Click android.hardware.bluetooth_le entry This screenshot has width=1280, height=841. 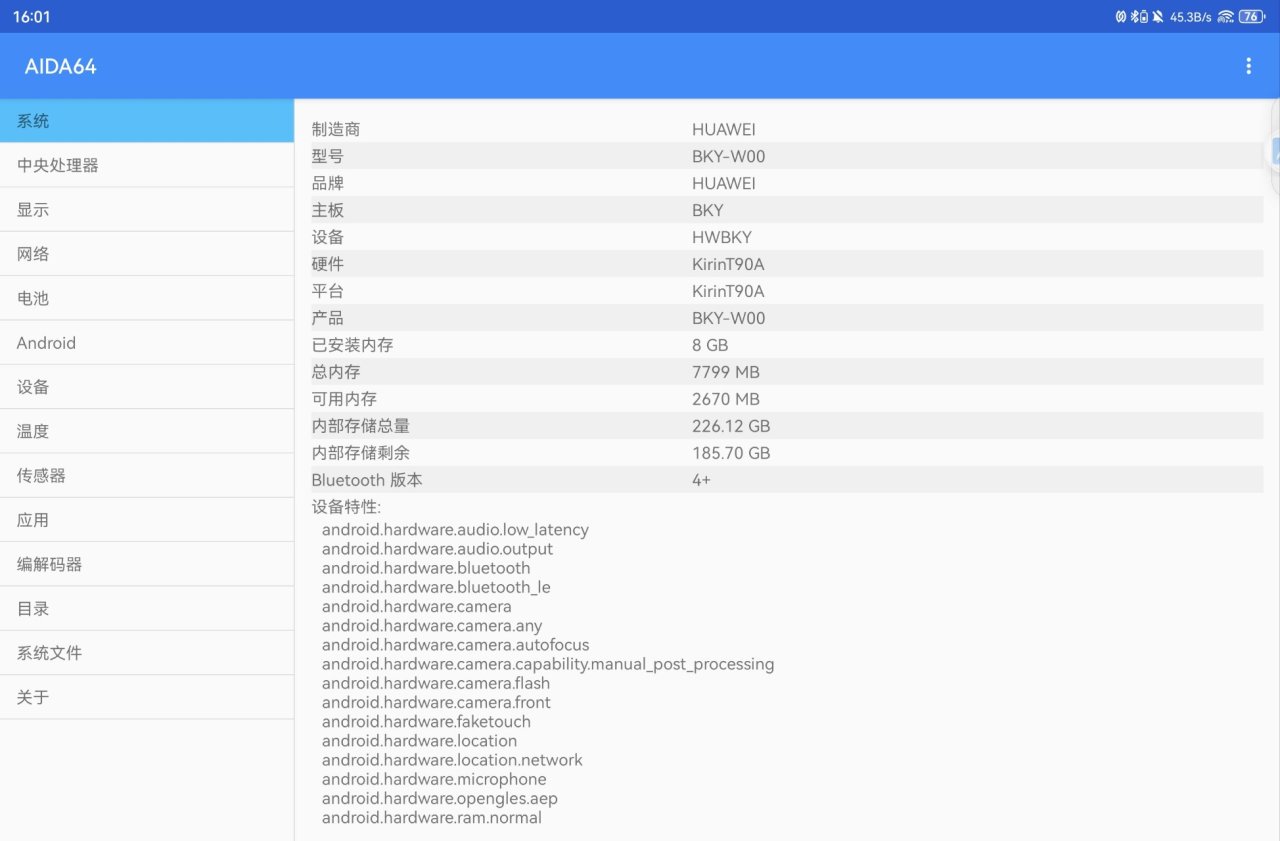[436, 587]
